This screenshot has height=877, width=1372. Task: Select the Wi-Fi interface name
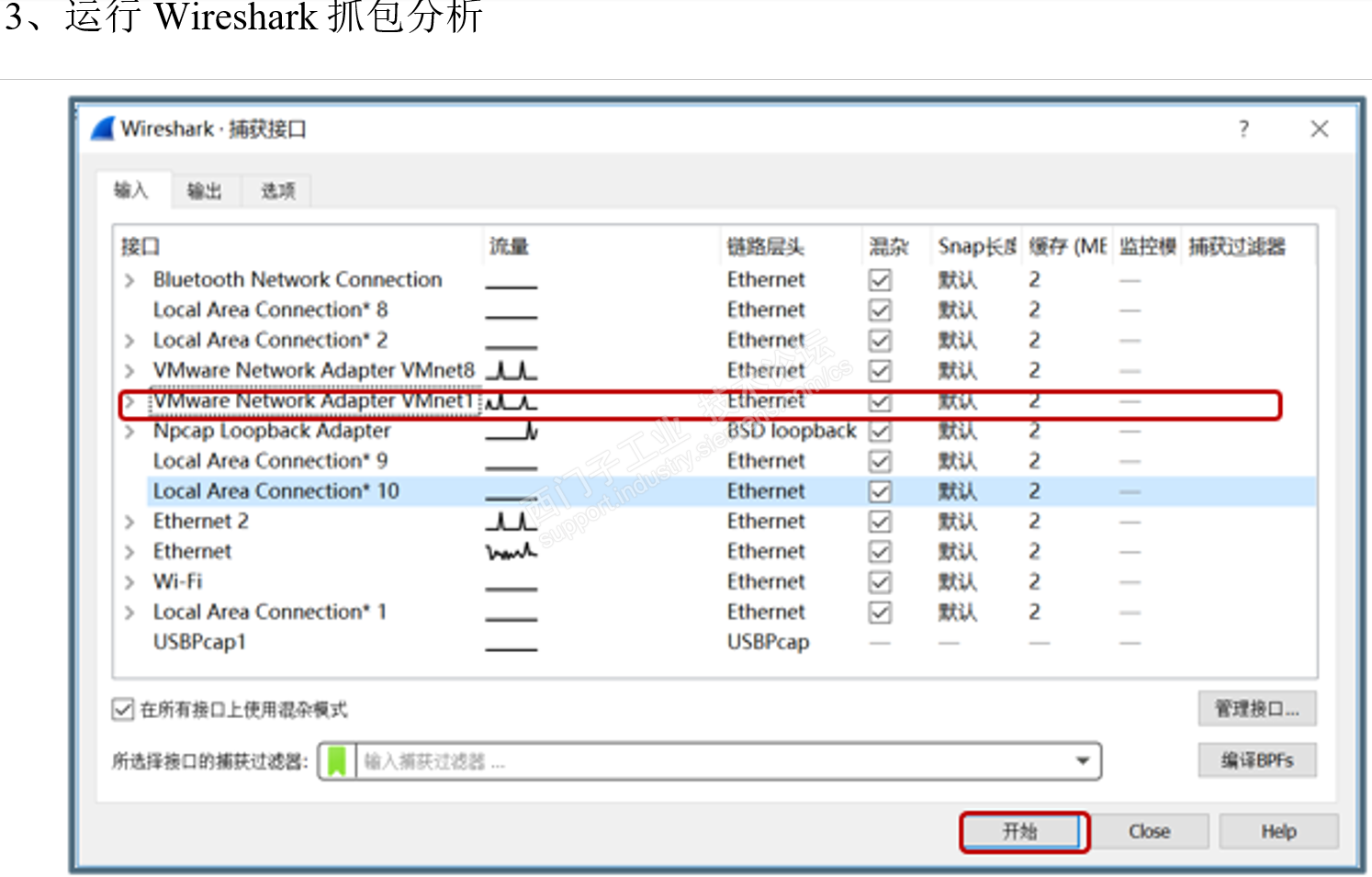tap(178, 582)
